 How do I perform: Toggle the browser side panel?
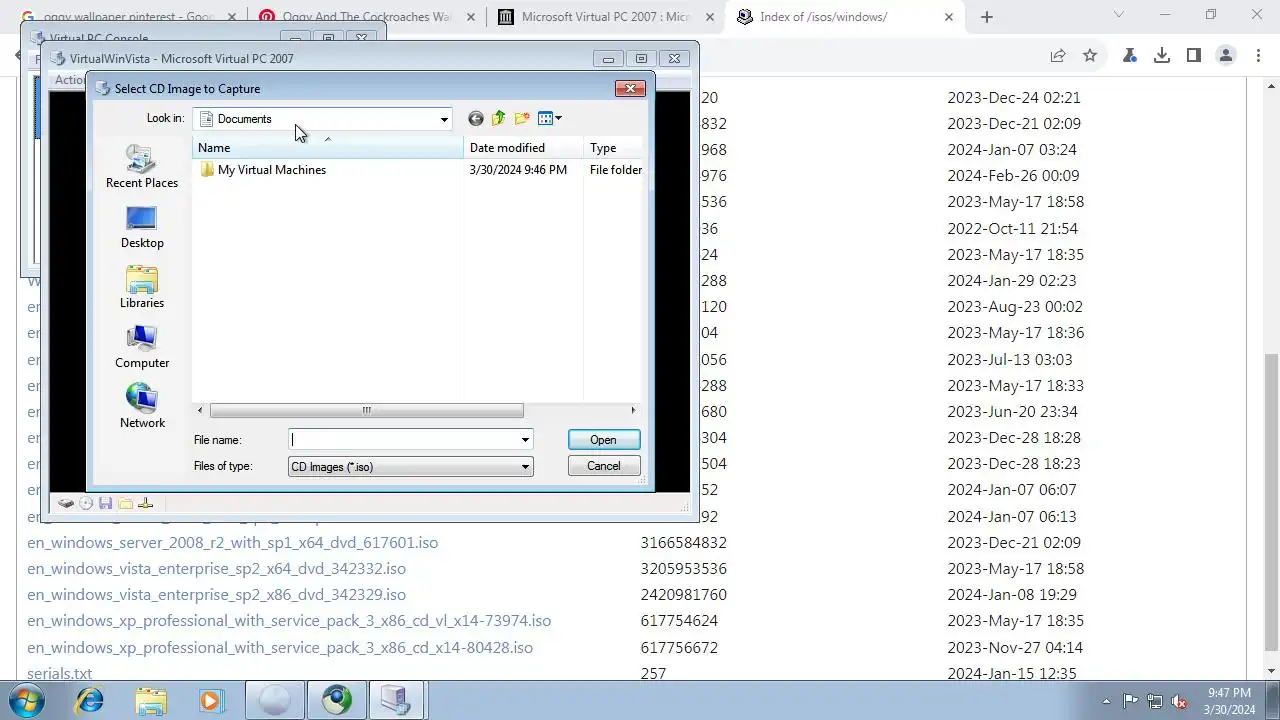point(1194,56)
